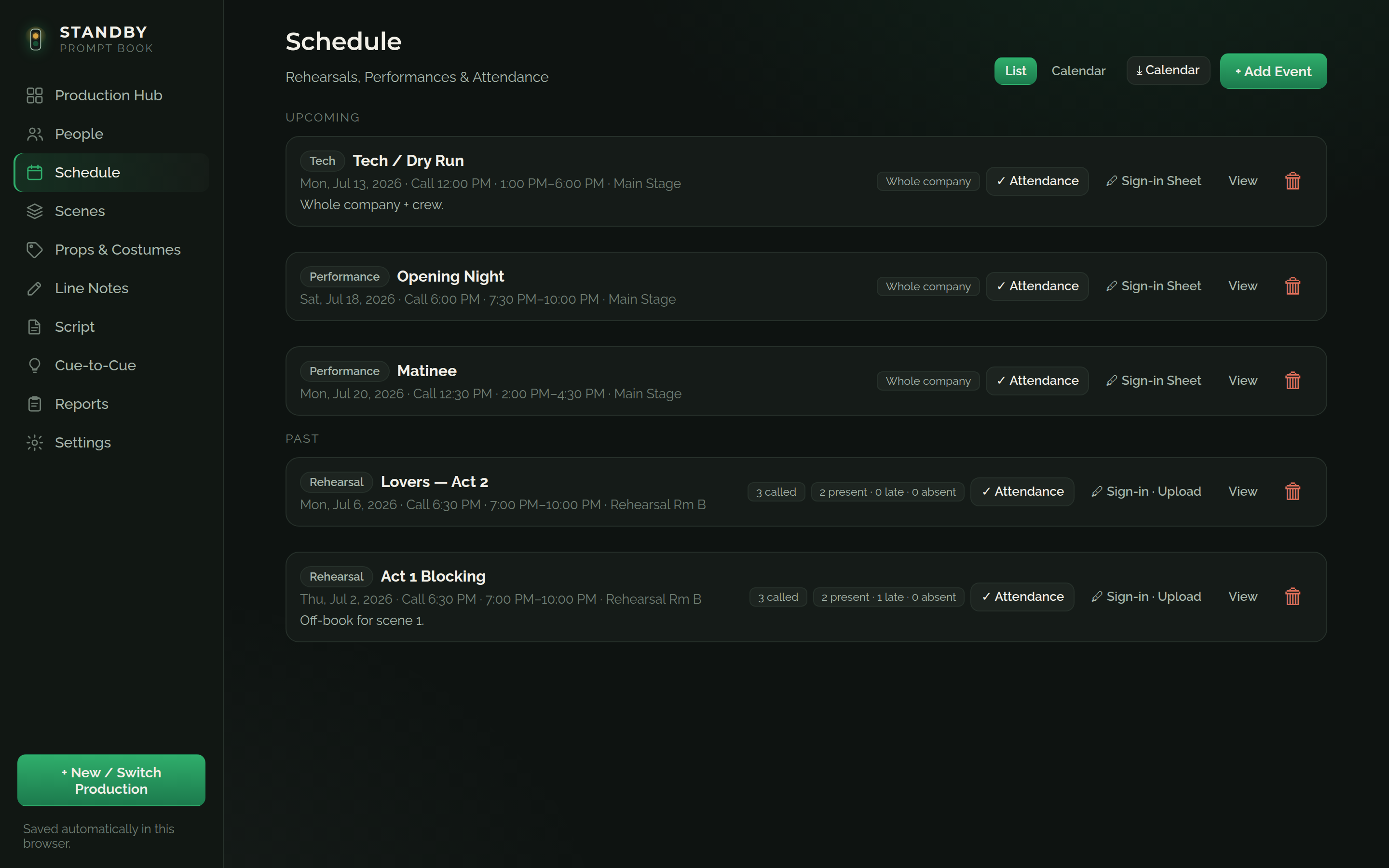This screenshot has width=1389, height=868.
Task: Switch to Calendar view tab
Action: [x=1078, y=71]
